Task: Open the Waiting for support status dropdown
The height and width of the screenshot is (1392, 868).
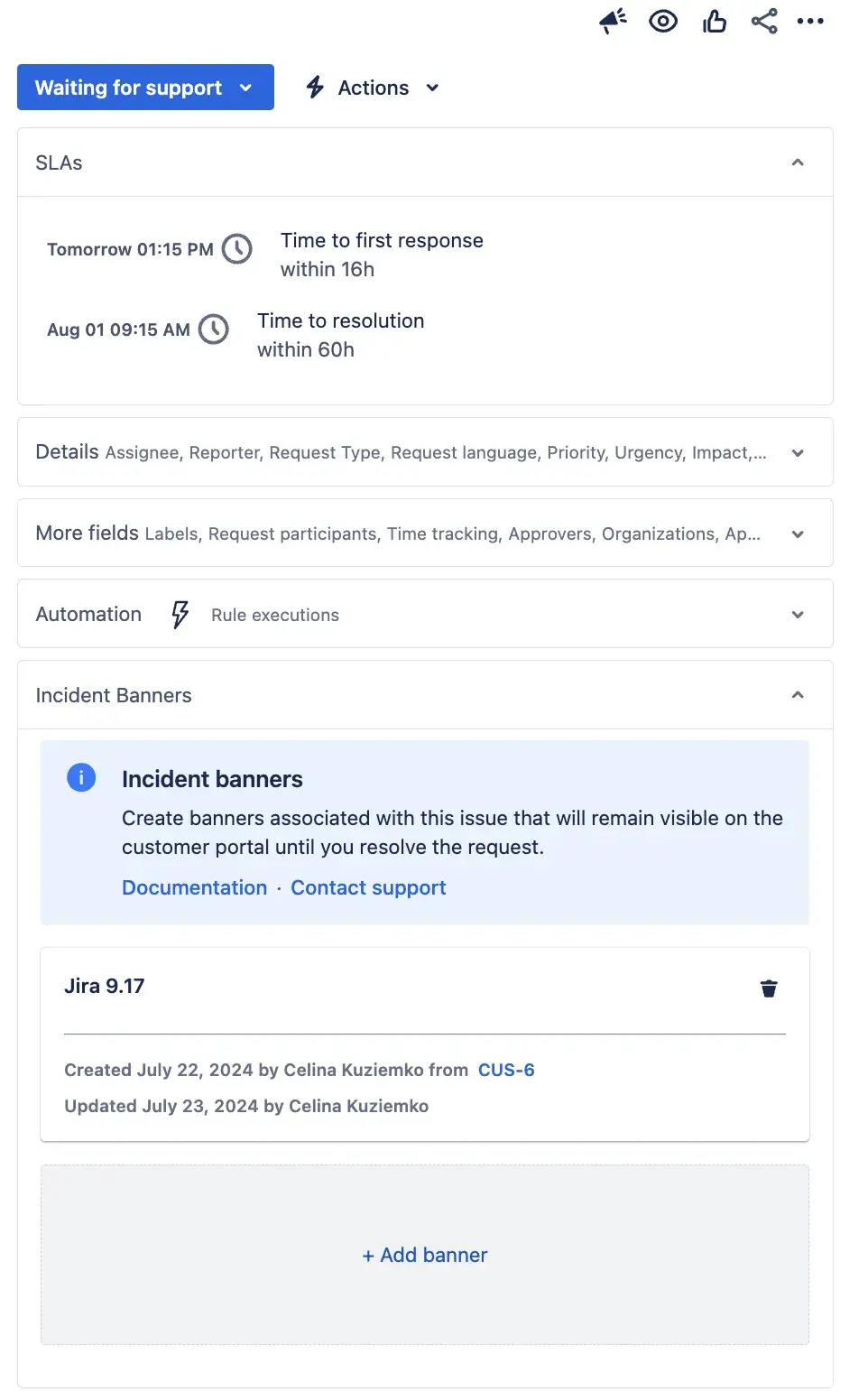Action: (x=145, y=88)
